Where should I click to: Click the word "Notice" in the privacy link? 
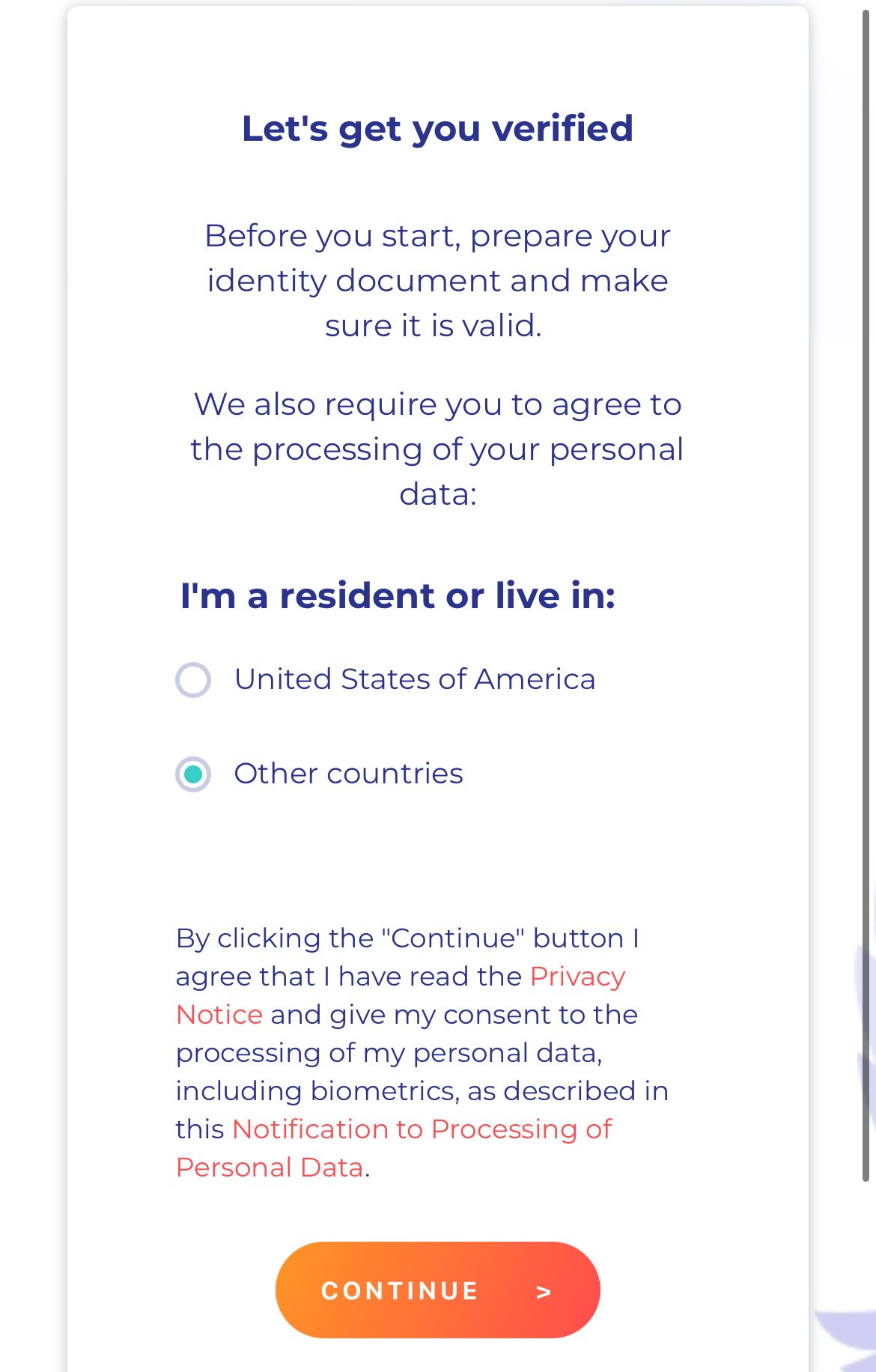click(219, 1015)
